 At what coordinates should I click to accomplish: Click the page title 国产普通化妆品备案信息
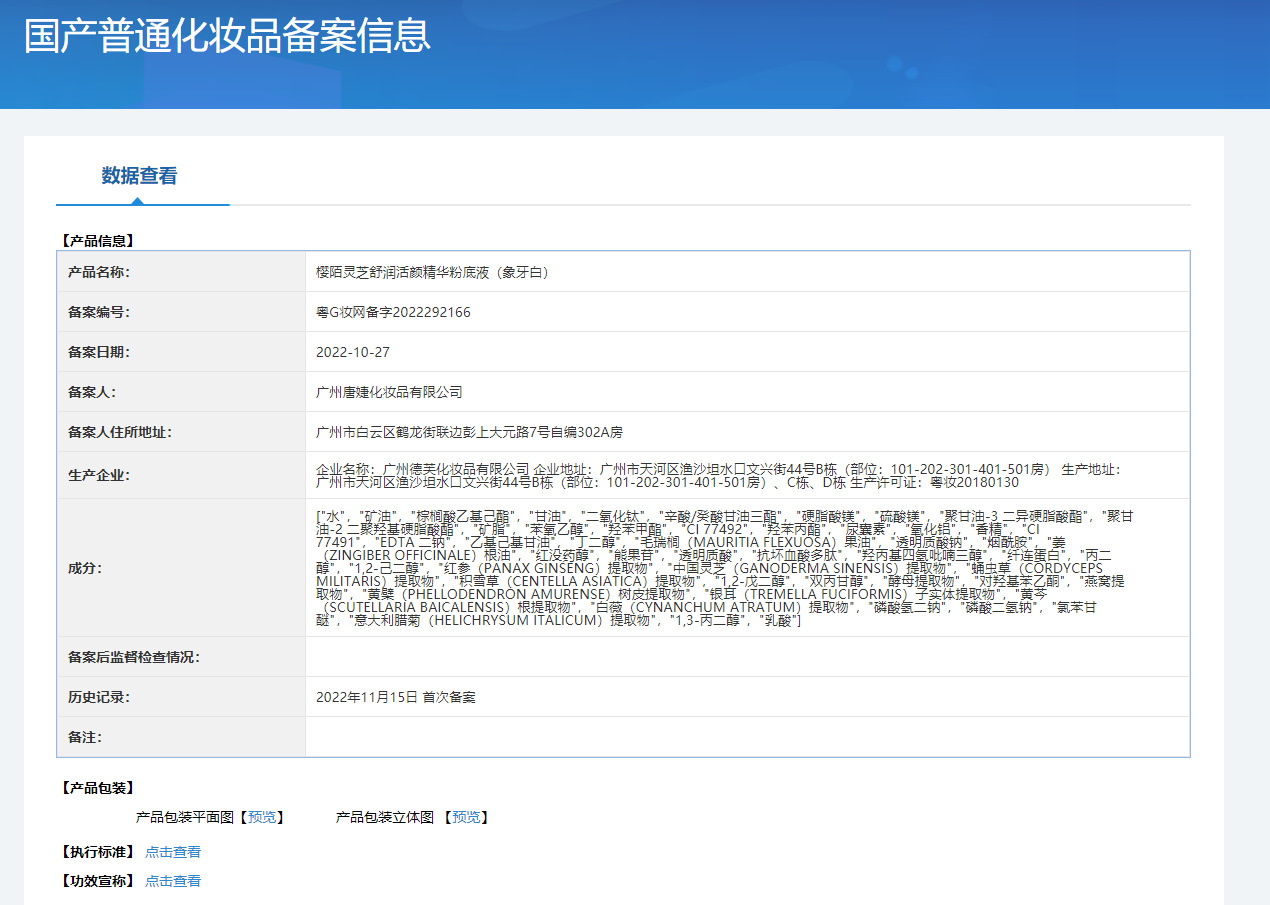click(x=228, y=34)
